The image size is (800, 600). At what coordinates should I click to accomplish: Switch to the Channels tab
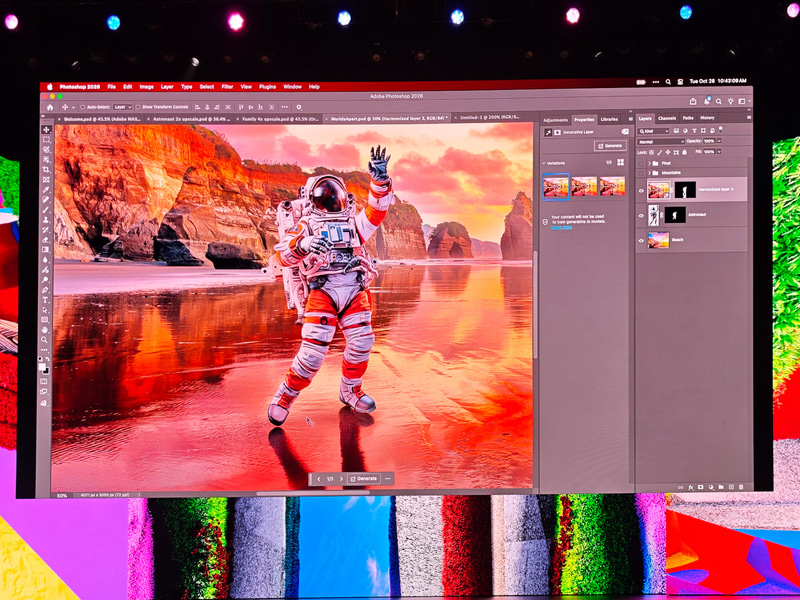pyautogui.click(x=667, y=118)
